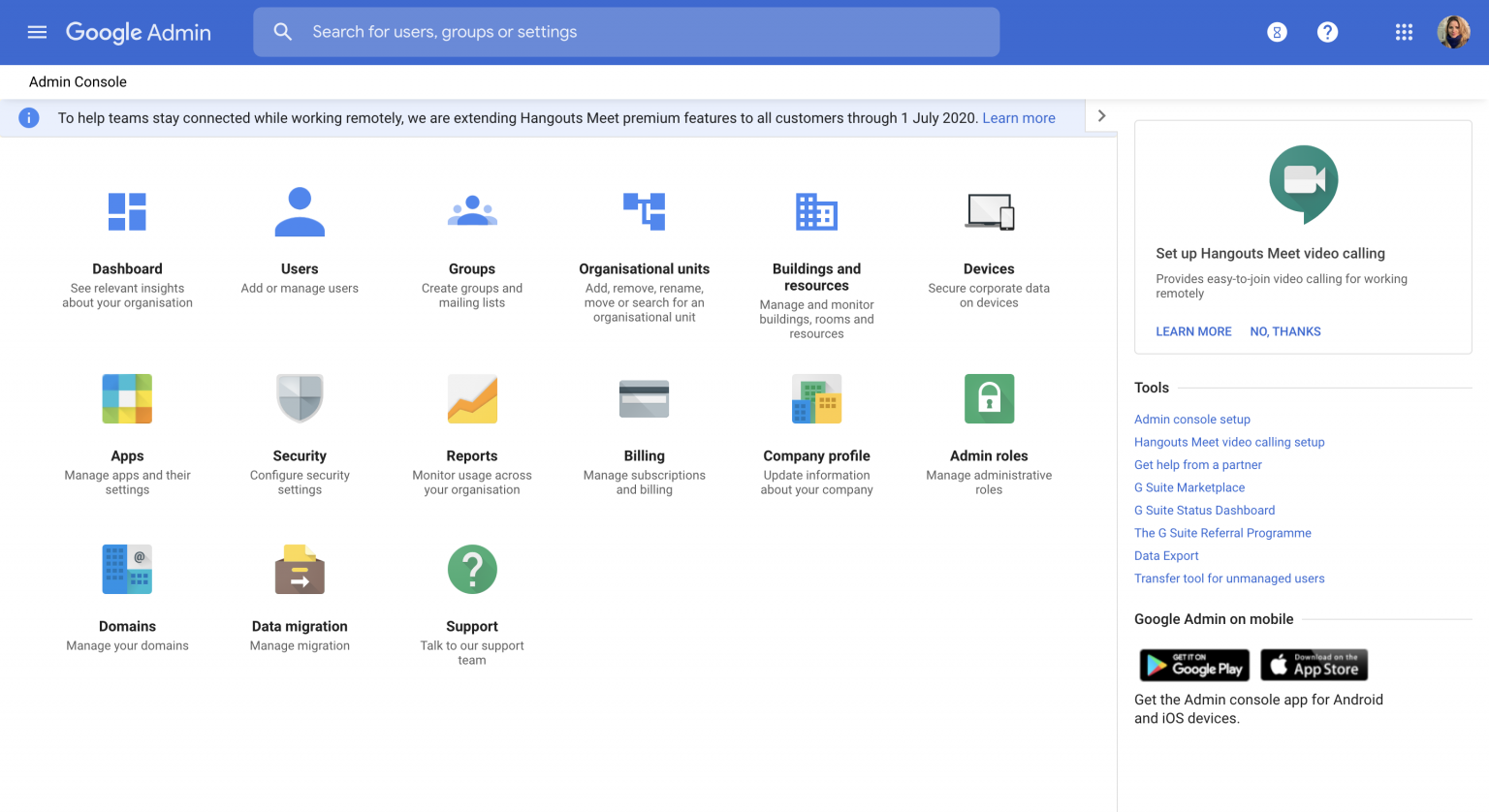Open the Billing section icon
Viewport: 1489px width, 812px height.
click(x=645, y=398)
